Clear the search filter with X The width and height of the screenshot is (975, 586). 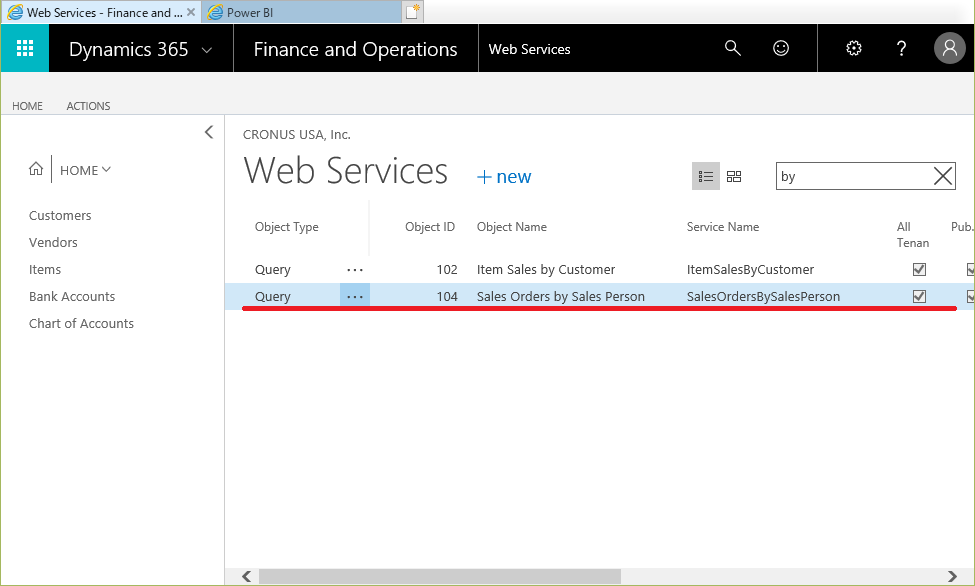pos(943,177)
